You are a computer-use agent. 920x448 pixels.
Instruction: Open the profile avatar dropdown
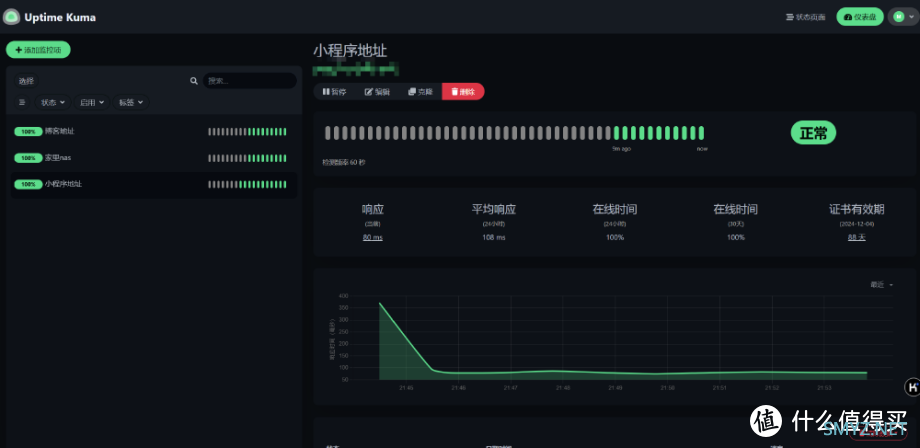[x=903, y=17]
